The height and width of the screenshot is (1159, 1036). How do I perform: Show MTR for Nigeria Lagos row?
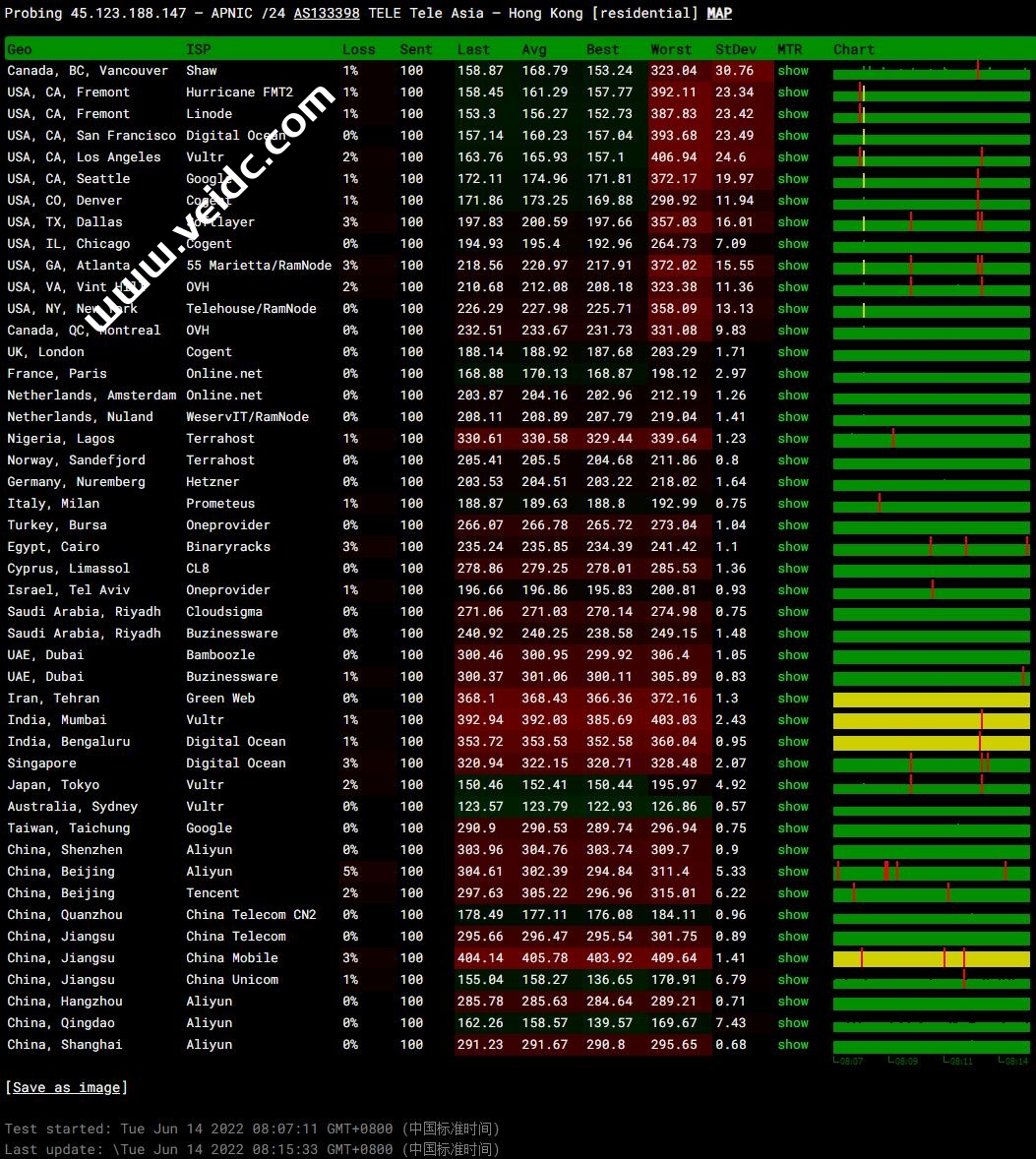pyautogui.click(x=793, y=439)
